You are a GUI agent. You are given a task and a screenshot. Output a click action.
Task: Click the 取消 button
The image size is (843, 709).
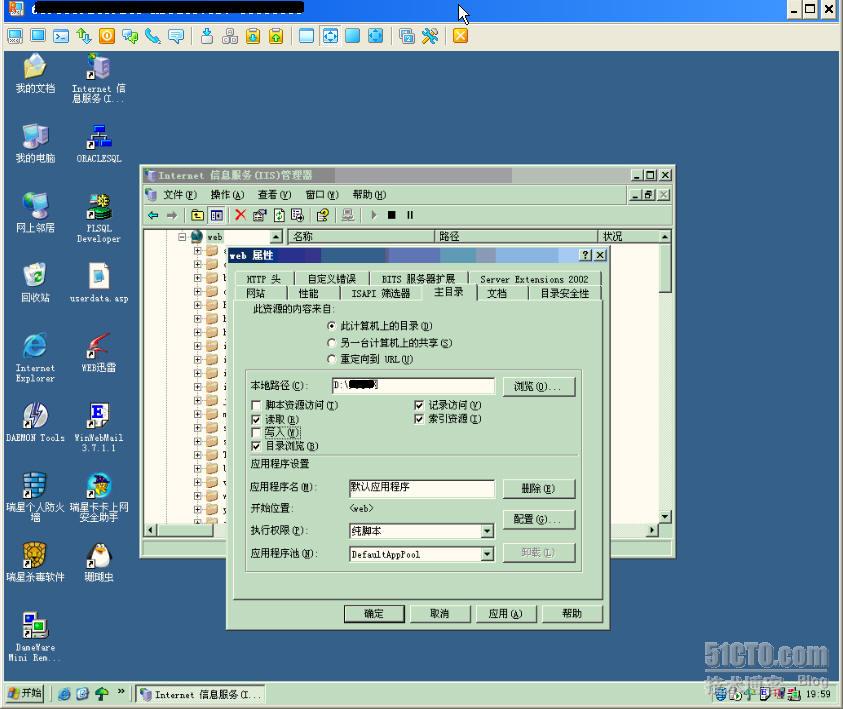click(x=440, y=614)
